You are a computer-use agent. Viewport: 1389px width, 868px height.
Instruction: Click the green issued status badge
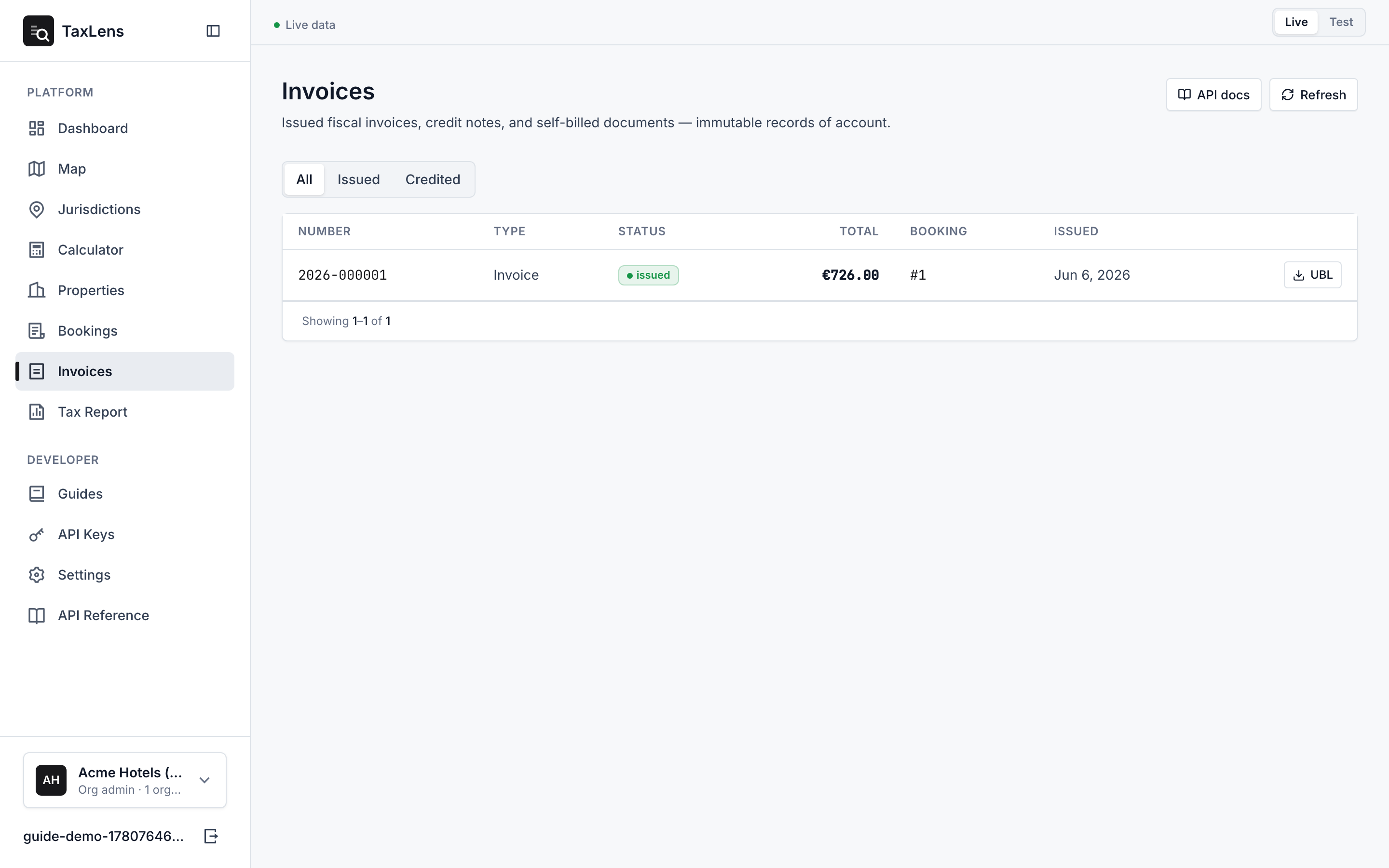pyautogui.click(x=648, y=275)
